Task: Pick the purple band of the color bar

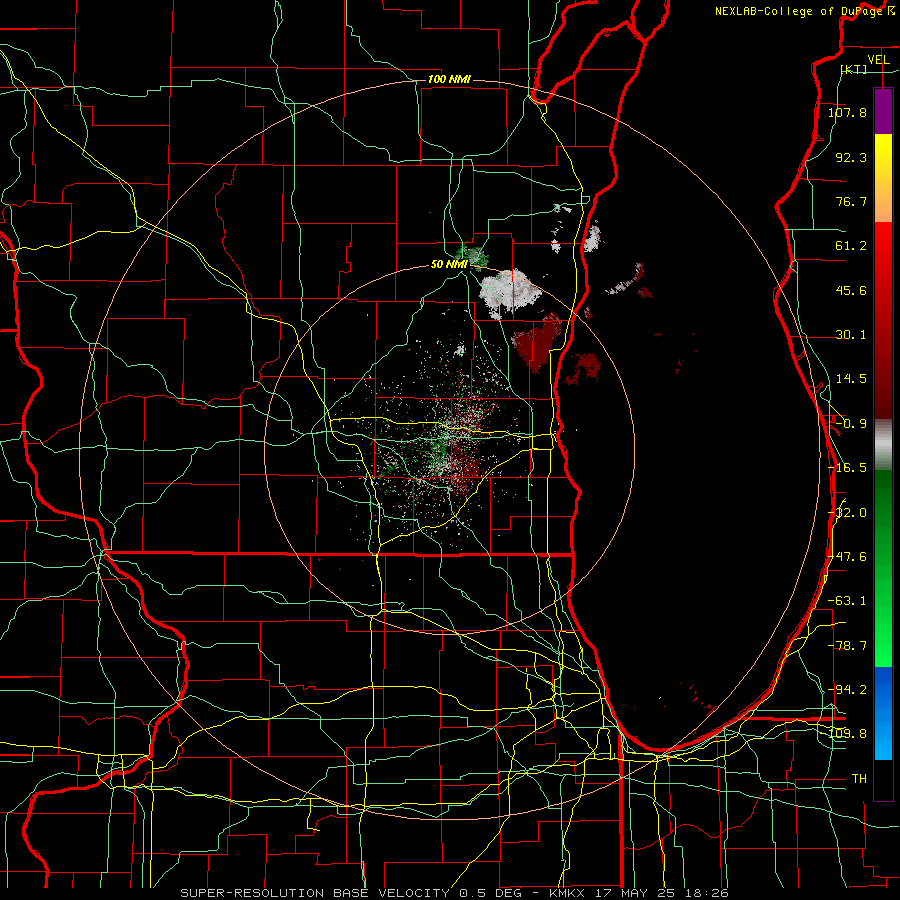Action: (883, 111)
